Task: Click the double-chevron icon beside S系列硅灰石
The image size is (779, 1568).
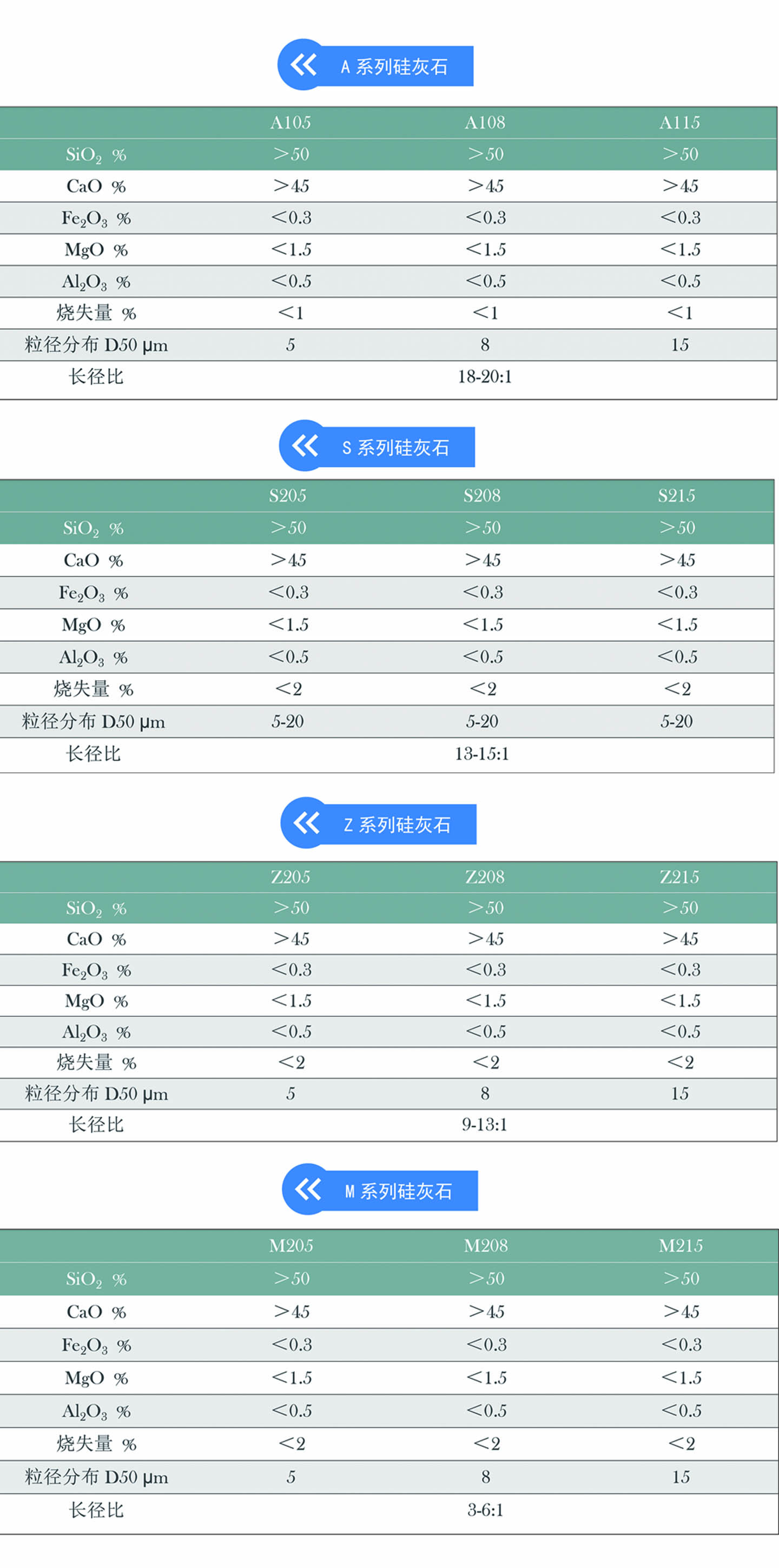Action: (305, 446)
